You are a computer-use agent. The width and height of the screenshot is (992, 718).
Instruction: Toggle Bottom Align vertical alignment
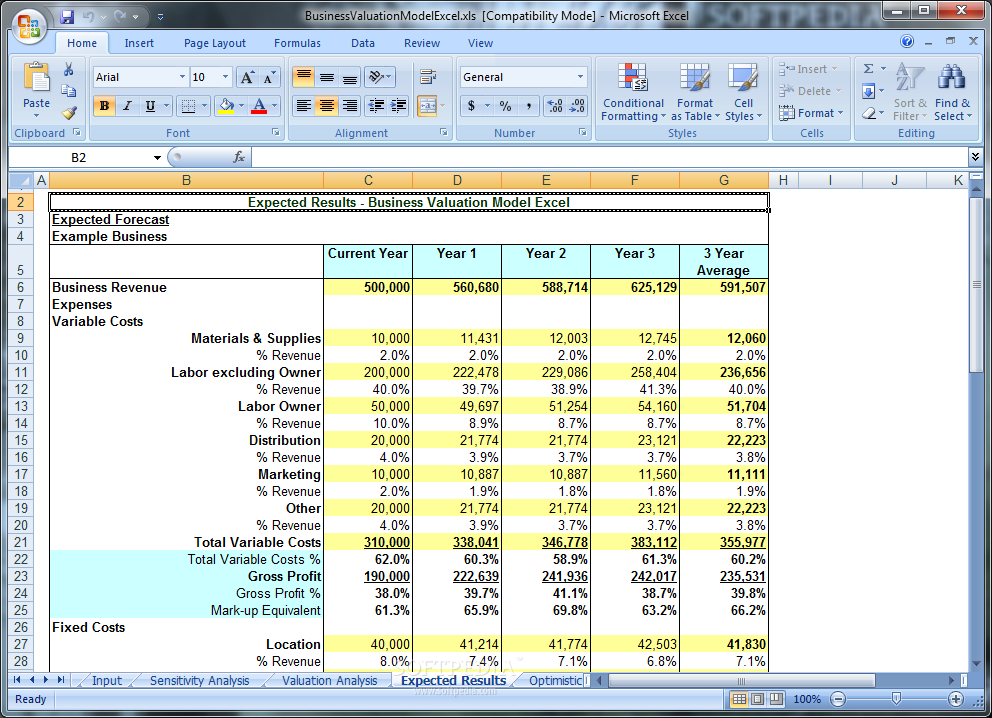(x=349, y=77)
